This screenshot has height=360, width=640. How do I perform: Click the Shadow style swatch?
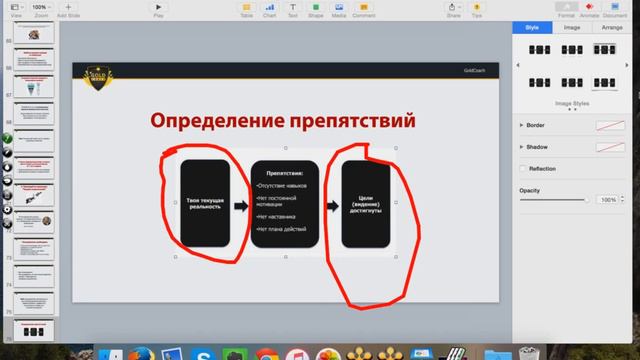tap(610, 147)
